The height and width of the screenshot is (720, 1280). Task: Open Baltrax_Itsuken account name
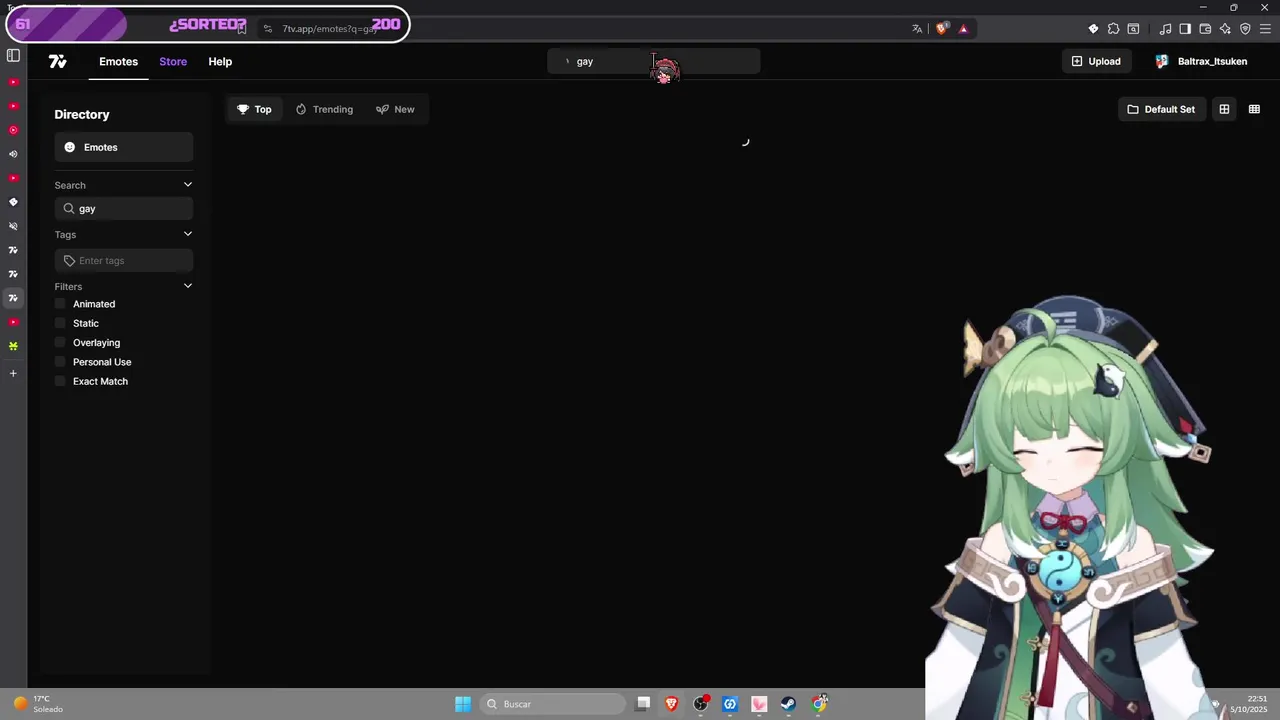point(1212,62)
